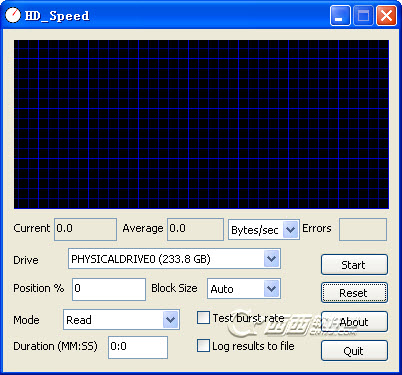Click the HD_Speed title text
Image resolution: width=402 pixels, height=375 pixels.
[57, 16]
